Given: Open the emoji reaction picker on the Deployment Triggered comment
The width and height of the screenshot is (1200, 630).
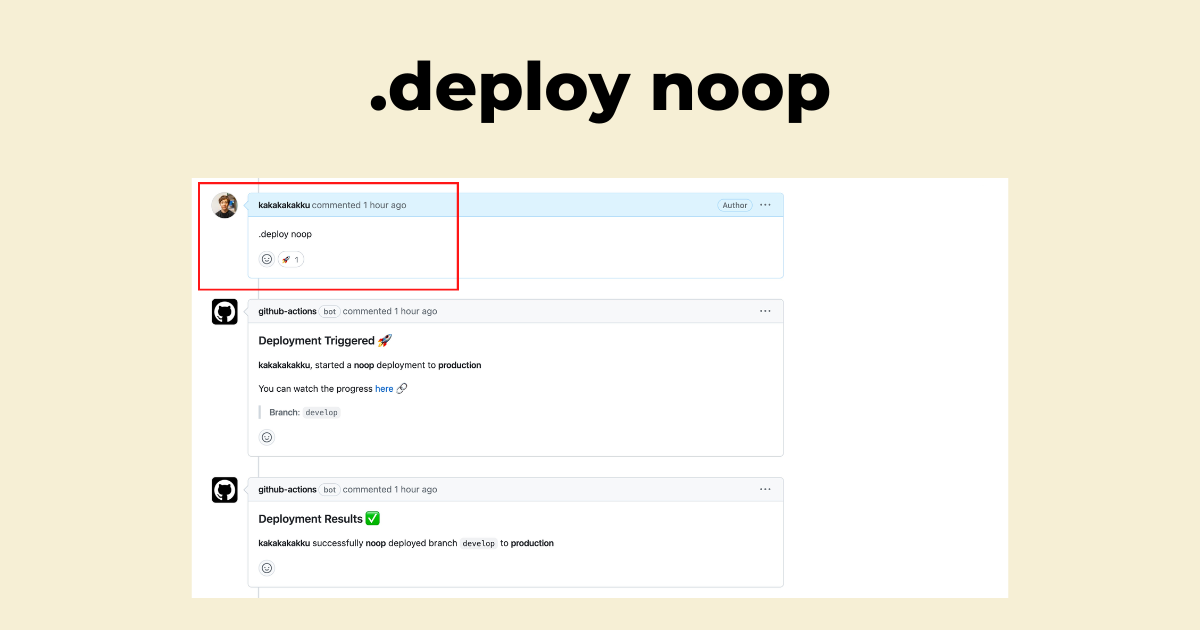Looking at the screenshot, I should 267,437.
